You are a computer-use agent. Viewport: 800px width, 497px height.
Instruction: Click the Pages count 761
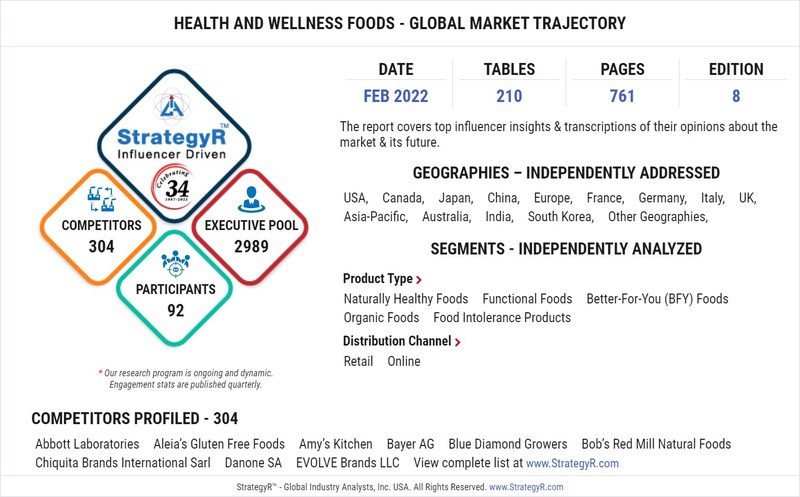tap(621, 98)
